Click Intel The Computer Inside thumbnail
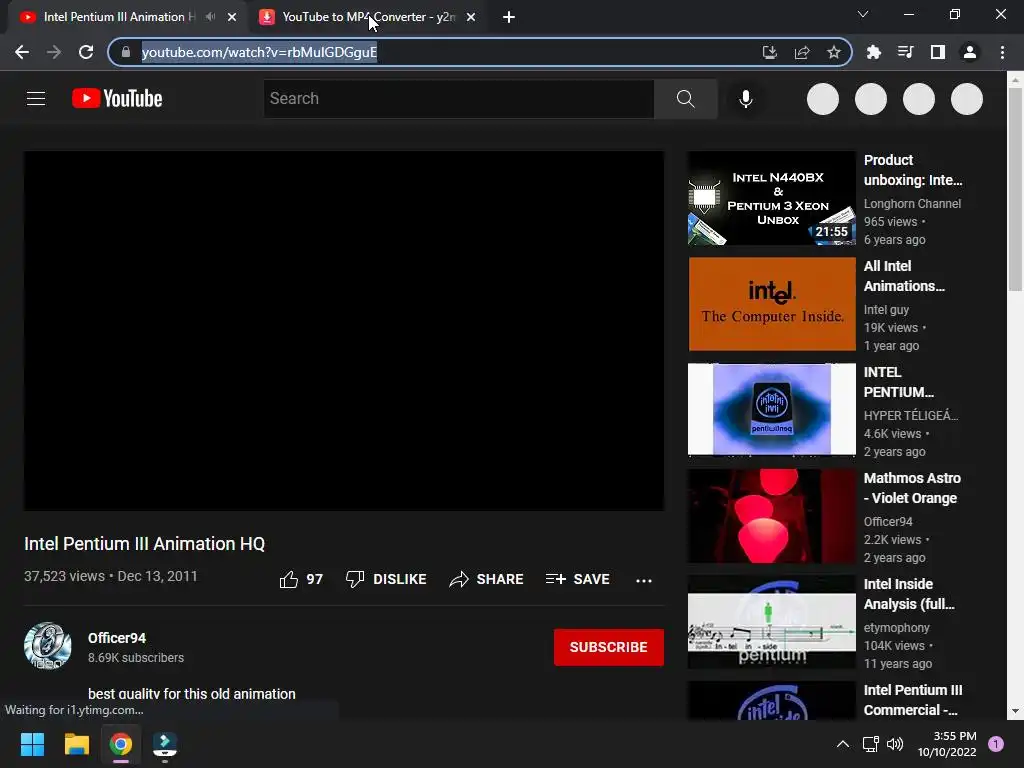The height and width of the screenshot is (768, 1024). pyautogui.click(x=772, y=304)
